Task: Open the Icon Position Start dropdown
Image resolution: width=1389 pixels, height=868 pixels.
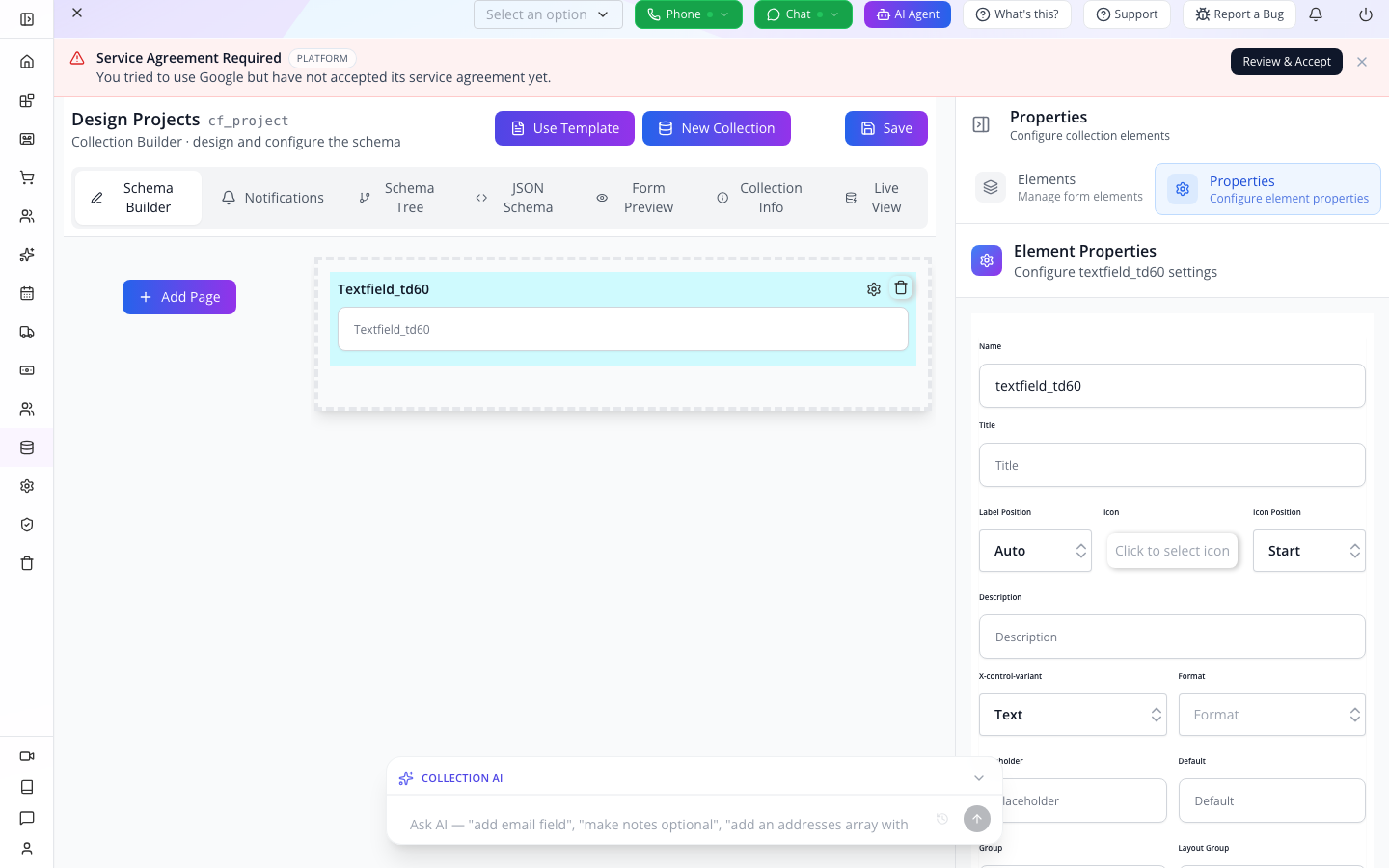Action: pyautogui.click(x=1309, y=551)
